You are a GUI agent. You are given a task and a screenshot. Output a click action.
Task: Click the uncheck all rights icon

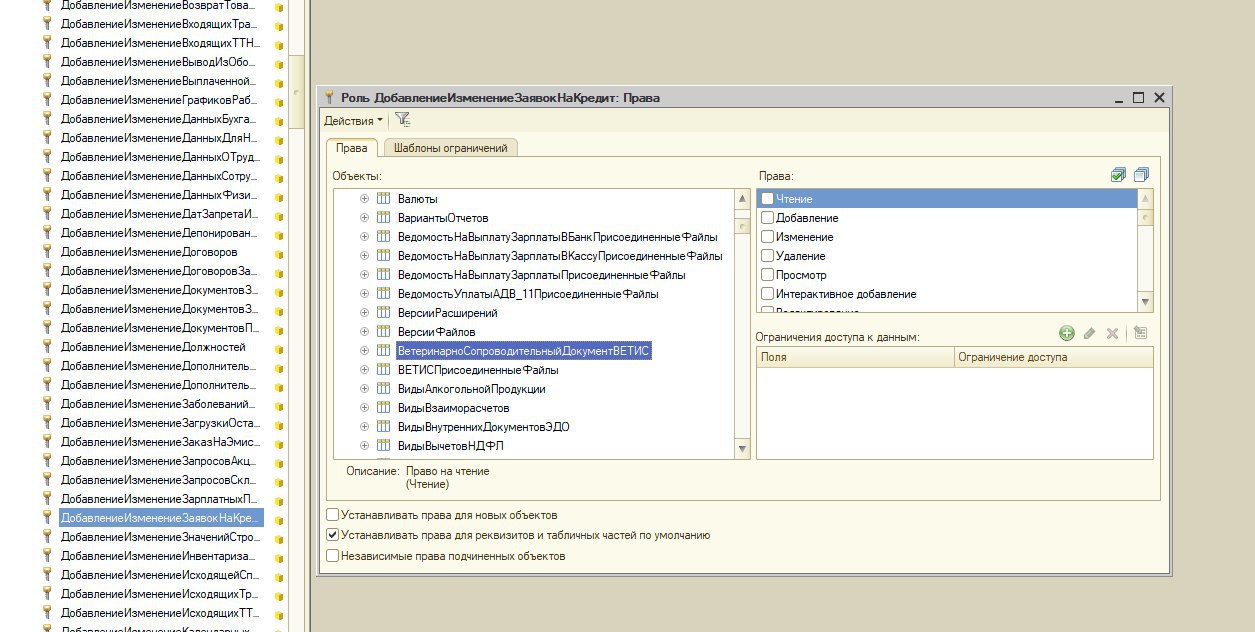coord(1141,175)
